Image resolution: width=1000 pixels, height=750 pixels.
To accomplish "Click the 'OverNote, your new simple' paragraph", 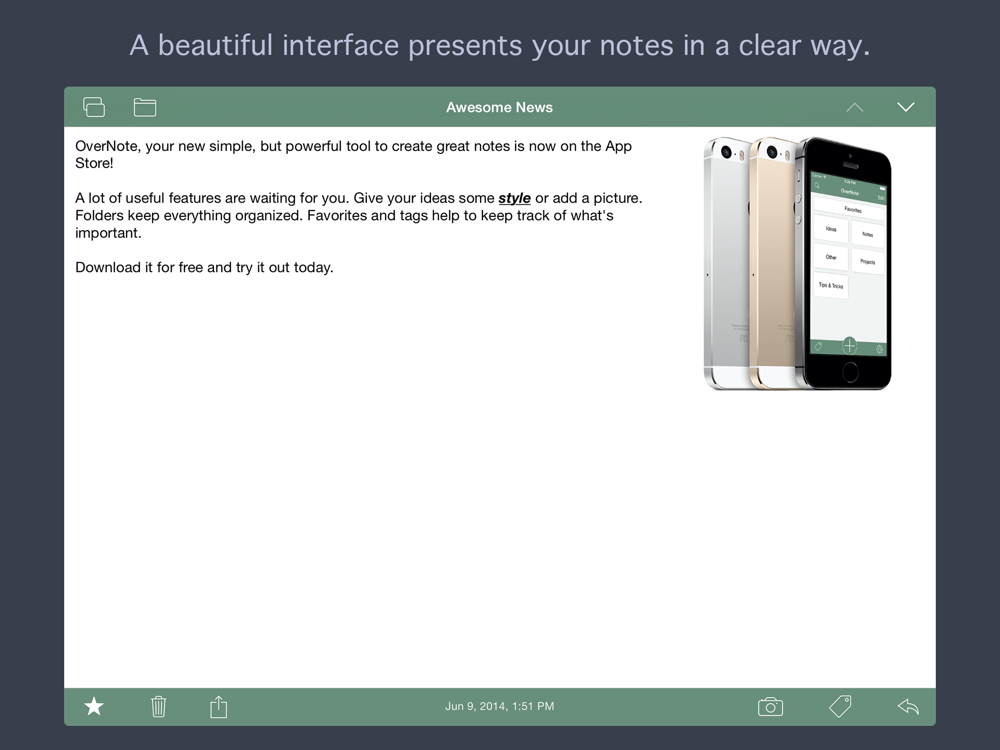I will pos(353,154).
